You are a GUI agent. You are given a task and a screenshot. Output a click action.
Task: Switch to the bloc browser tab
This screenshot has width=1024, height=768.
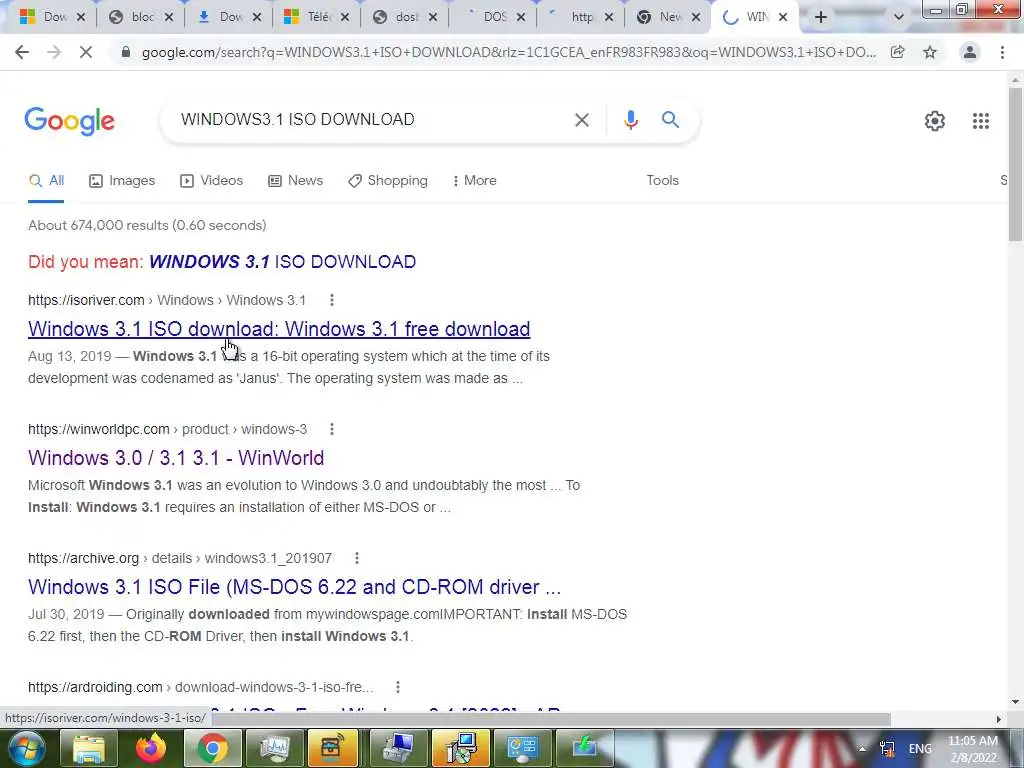click(134, 17)
